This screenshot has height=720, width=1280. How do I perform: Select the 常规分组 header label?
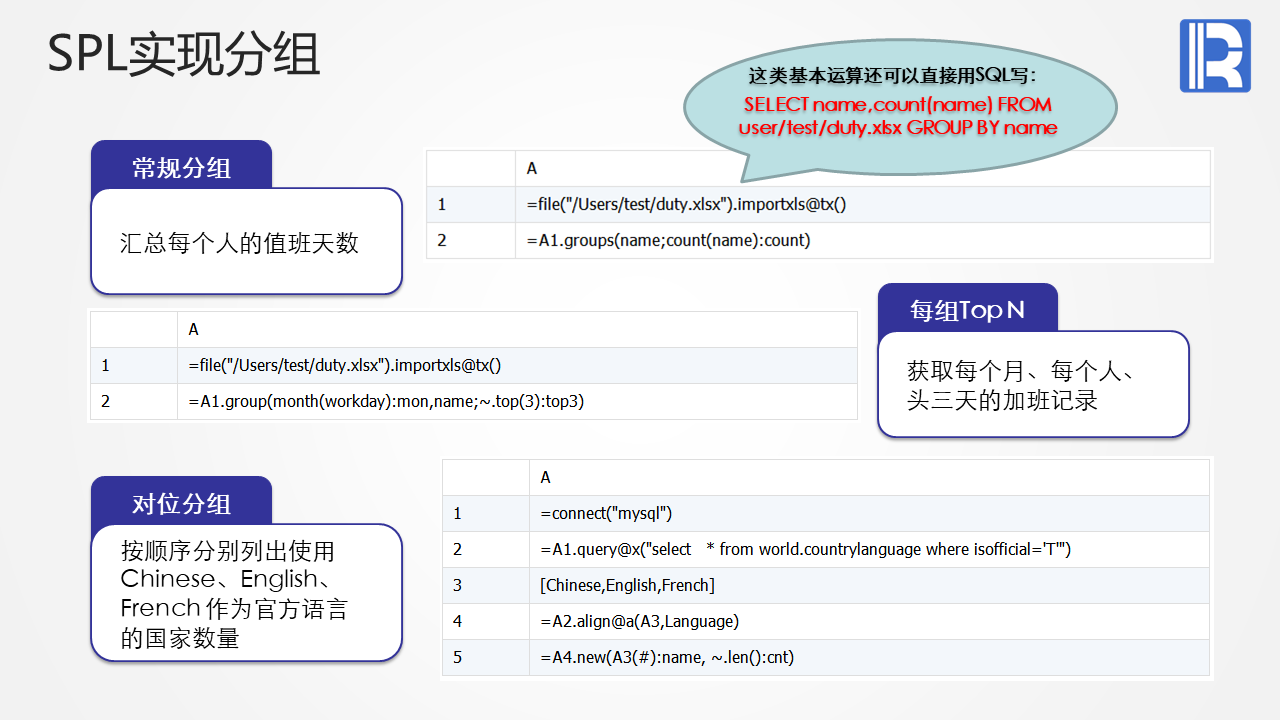point(182,167)
